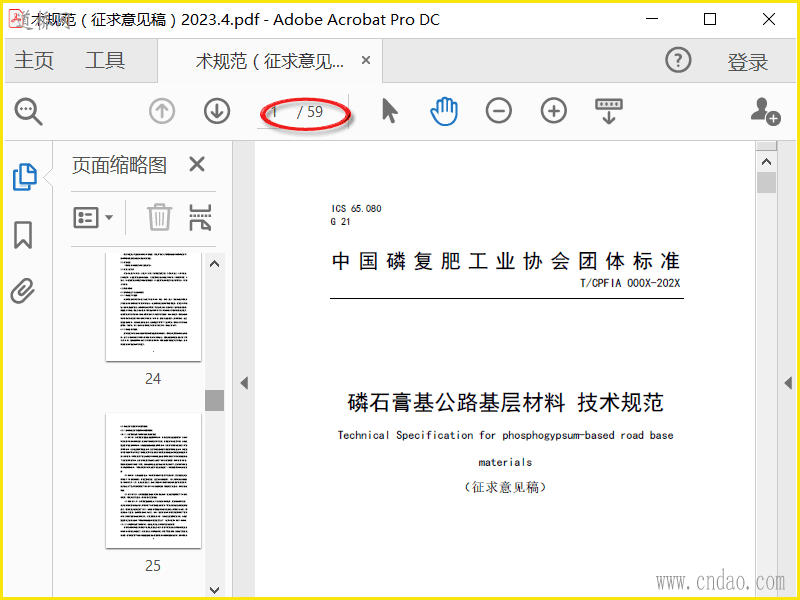Click the page label 24
Viewport: 800px width, 600px height.
pyautogui.click(x=153, y=379)
